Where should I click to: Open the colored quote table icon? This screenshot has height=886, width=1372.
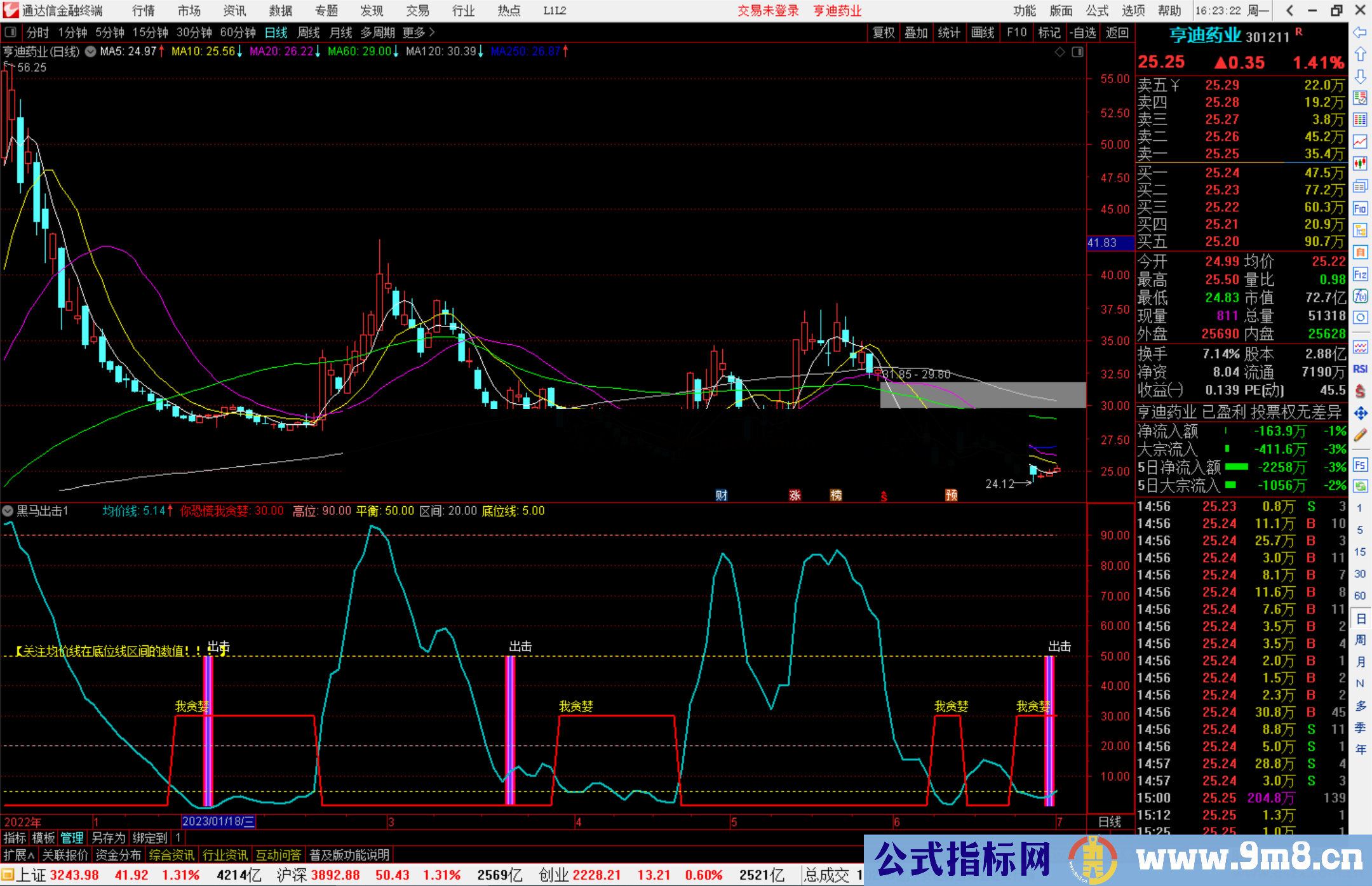pyautogui.click(x=1360, y=120)
